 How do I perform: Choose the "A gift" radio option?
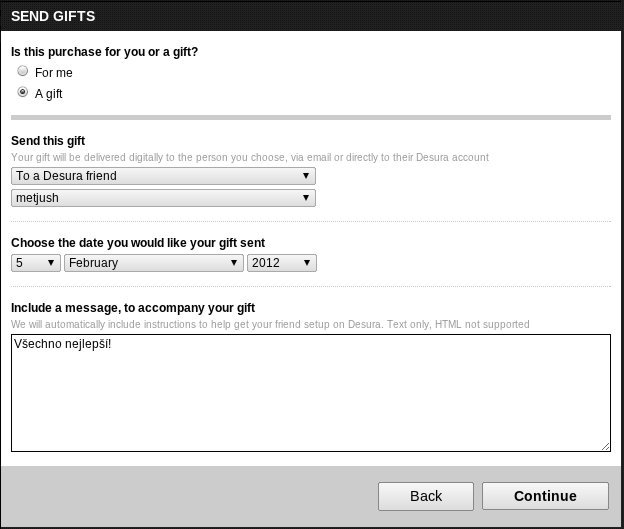pyautogui.click(x=23, y=93)
